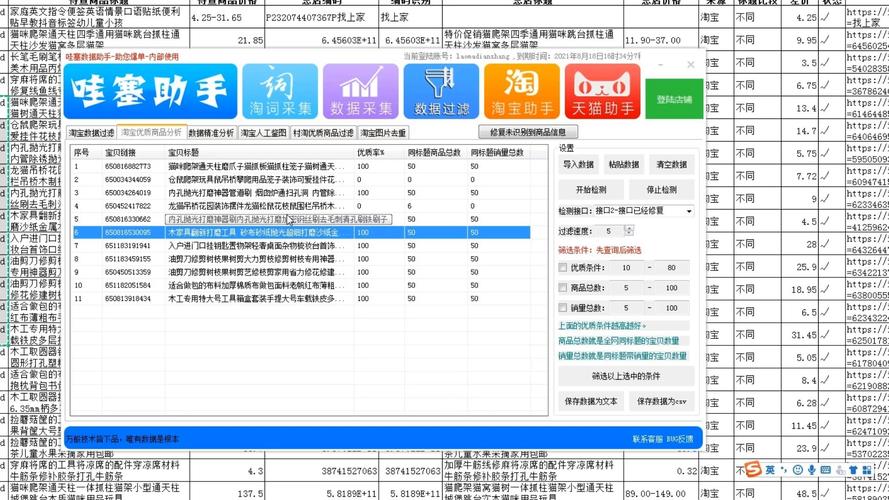The image size is (889, 500).
Task: Click the 粘贴数据 button
Action: tap(624, 164)
